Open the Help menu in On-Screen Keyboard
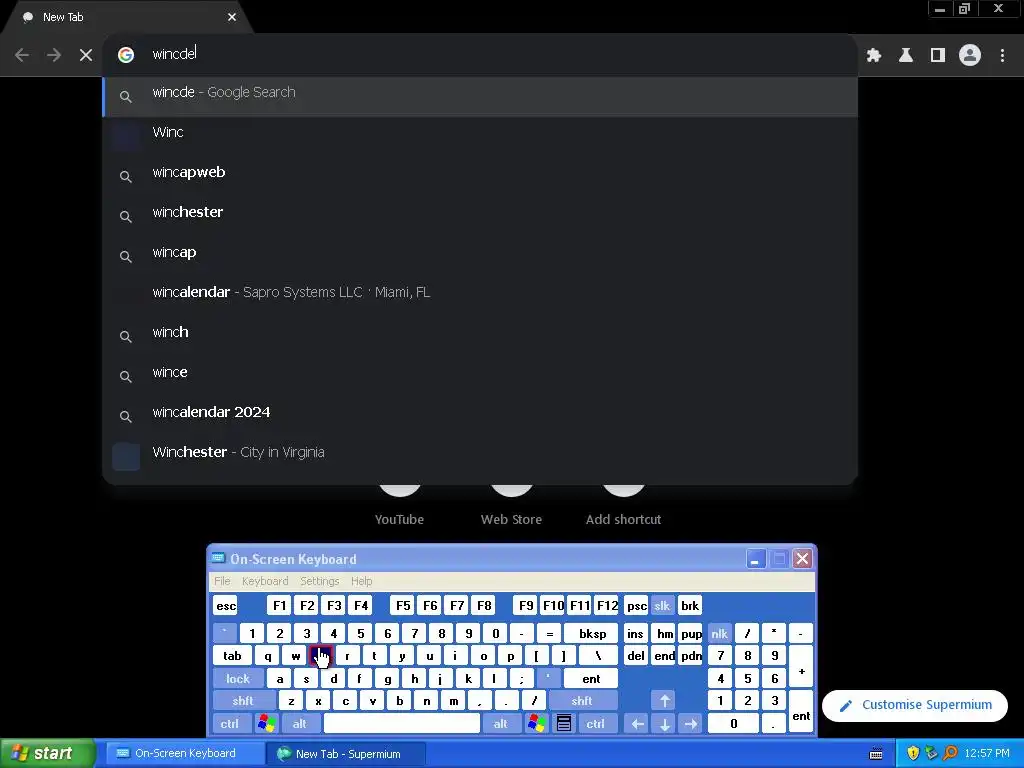Viewport: 1024px width, 768px height. pyautogui.click(x=361, y=581)
